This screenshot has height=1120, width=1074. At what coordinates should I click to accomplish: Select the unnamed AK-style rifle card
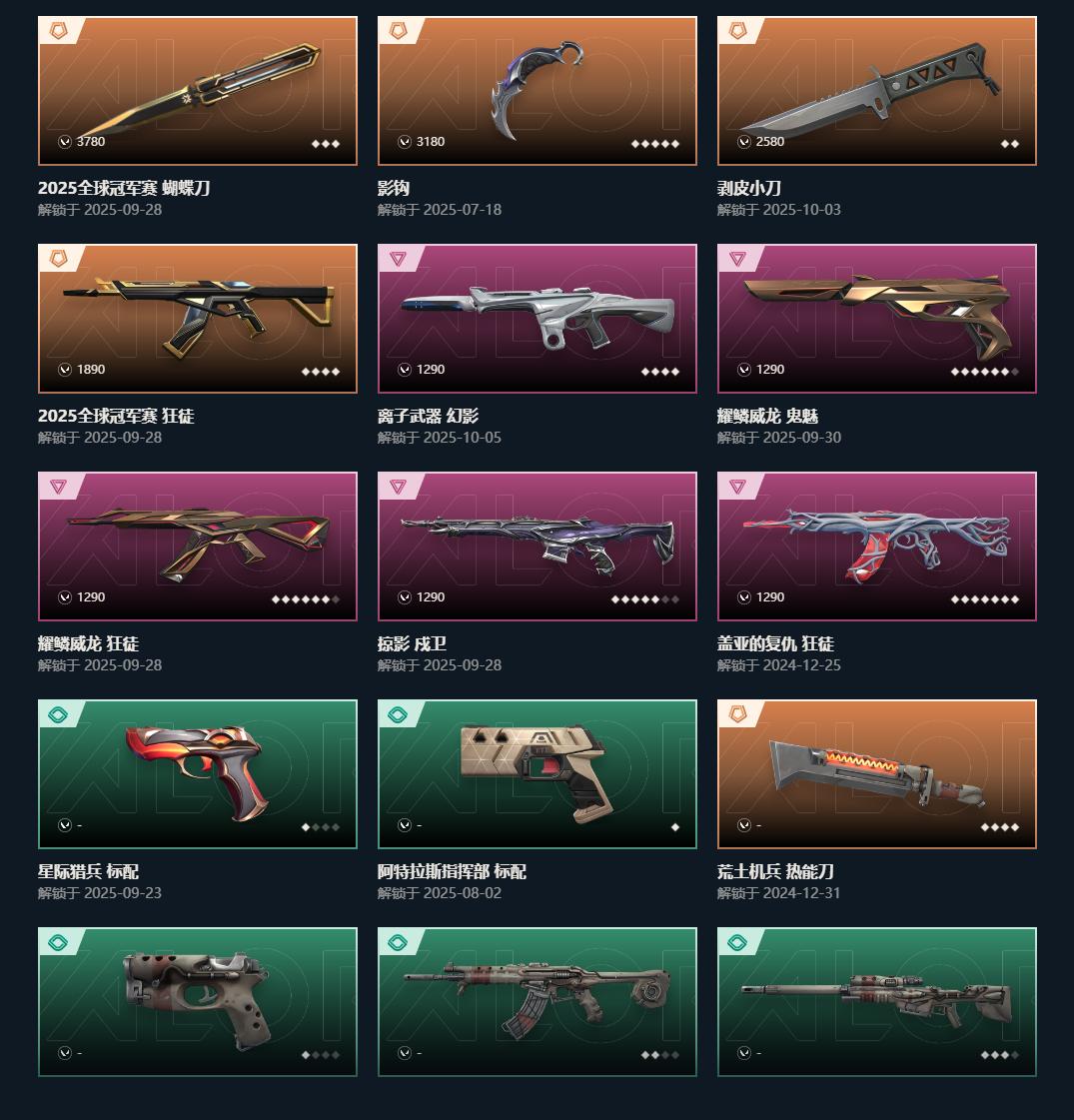coord(537,1002)
